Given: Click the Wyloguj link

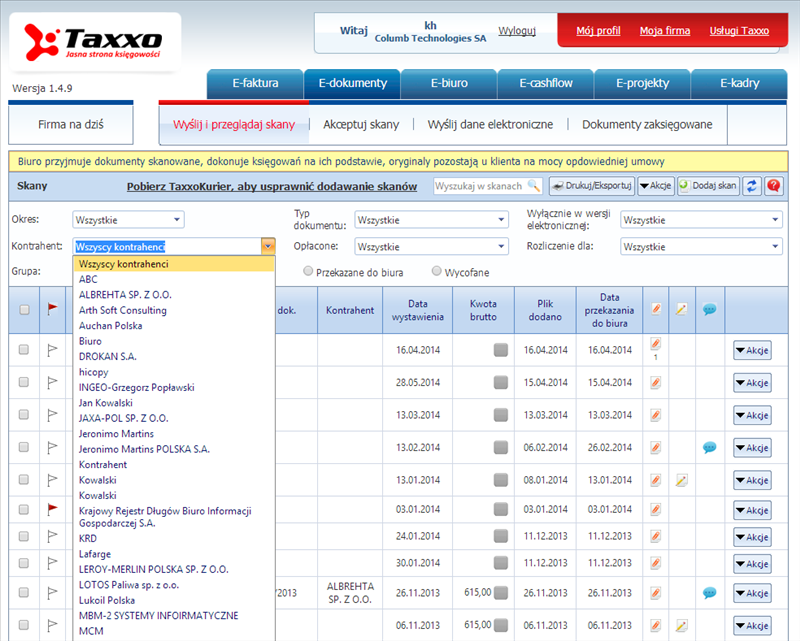Looking at the screenshot, I should point(517,31).
